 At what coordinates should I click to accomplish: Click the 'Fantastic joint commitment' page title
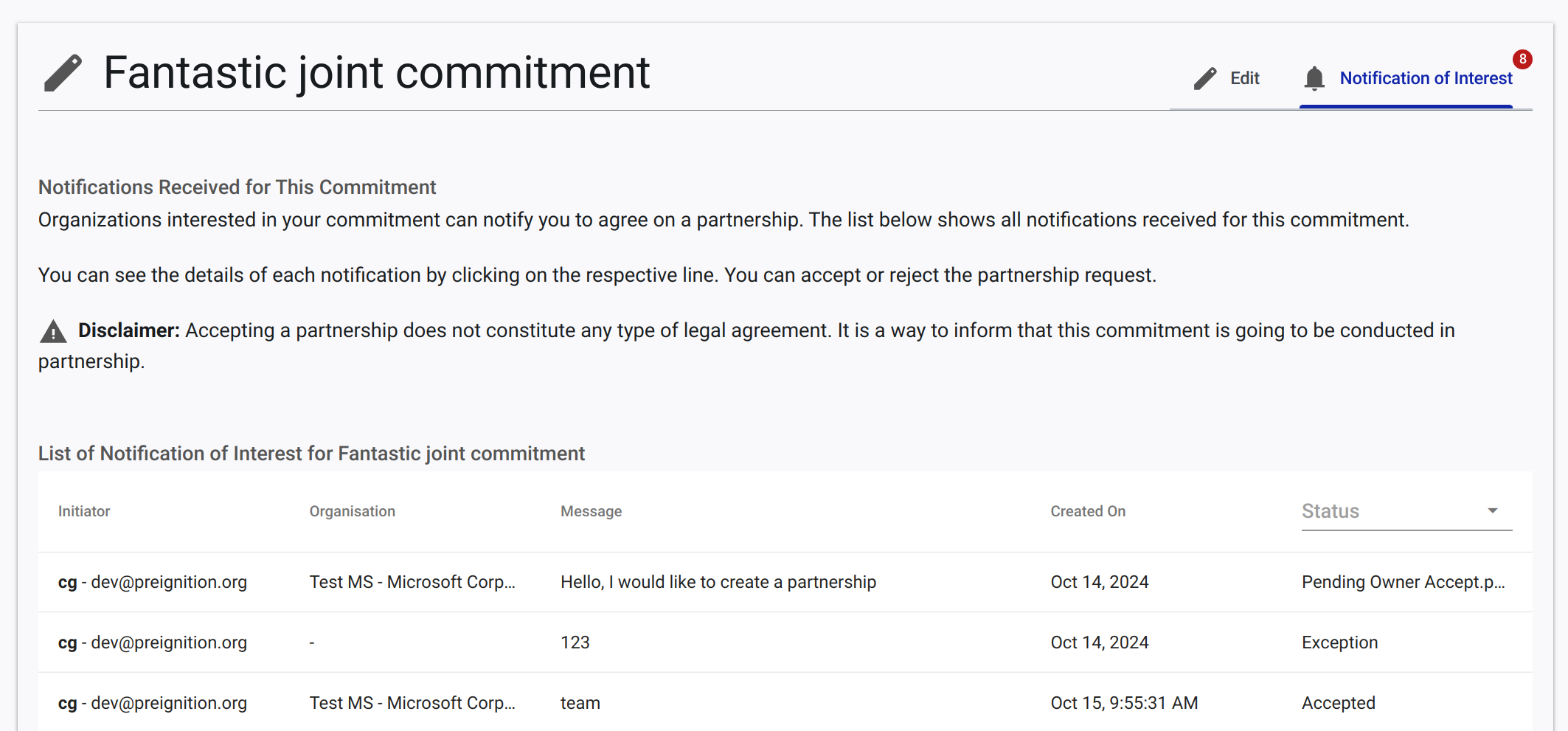[x=376, y=73]
